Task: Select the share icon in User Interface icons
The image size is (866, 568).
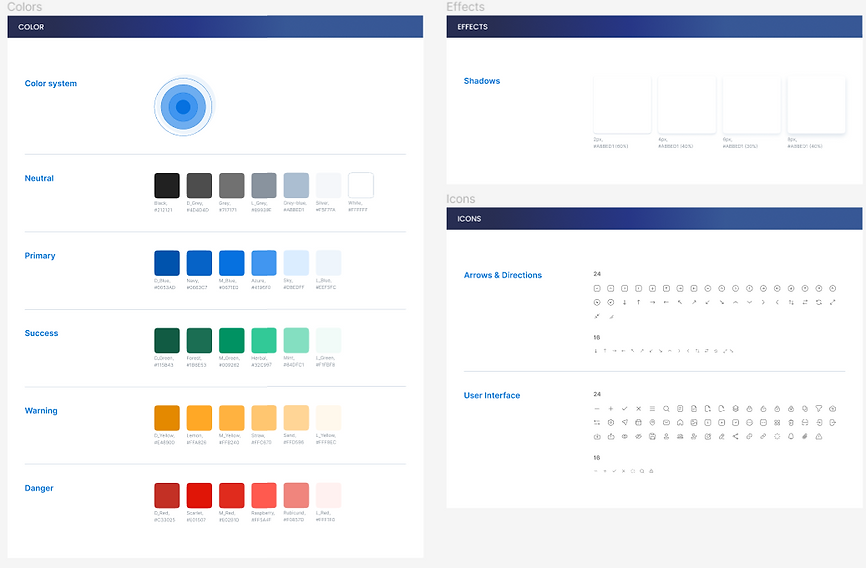Action: coord(735,436)
